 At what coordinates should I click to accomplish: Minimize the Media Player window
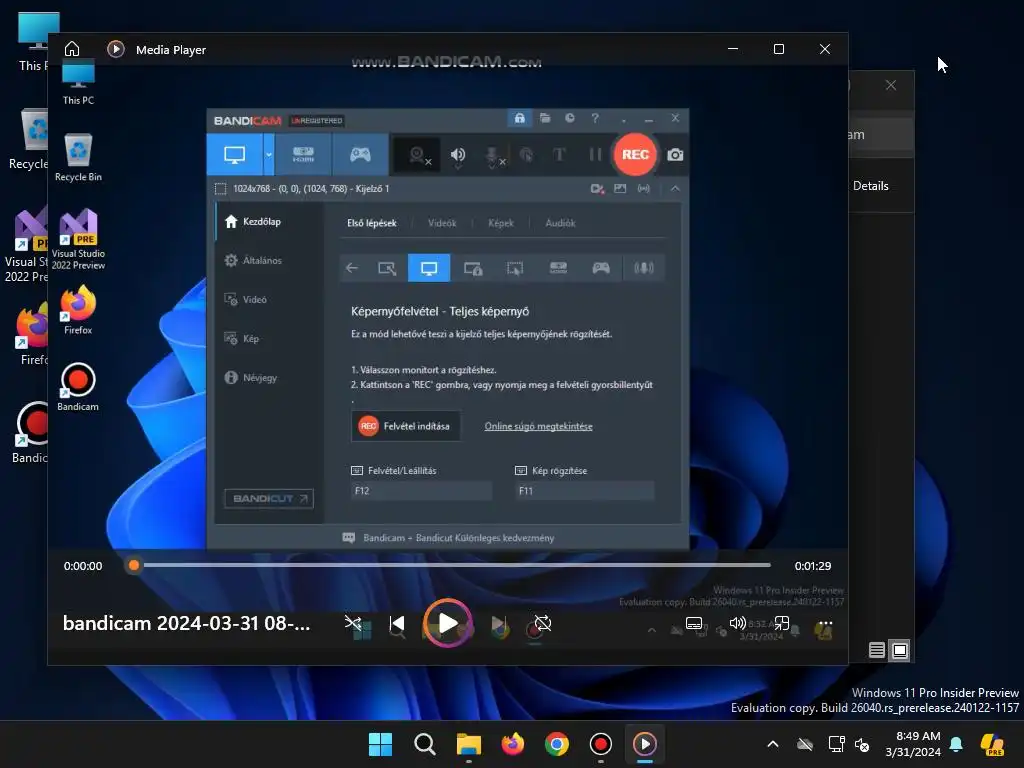pyautogui.click(x=733, y=49)
